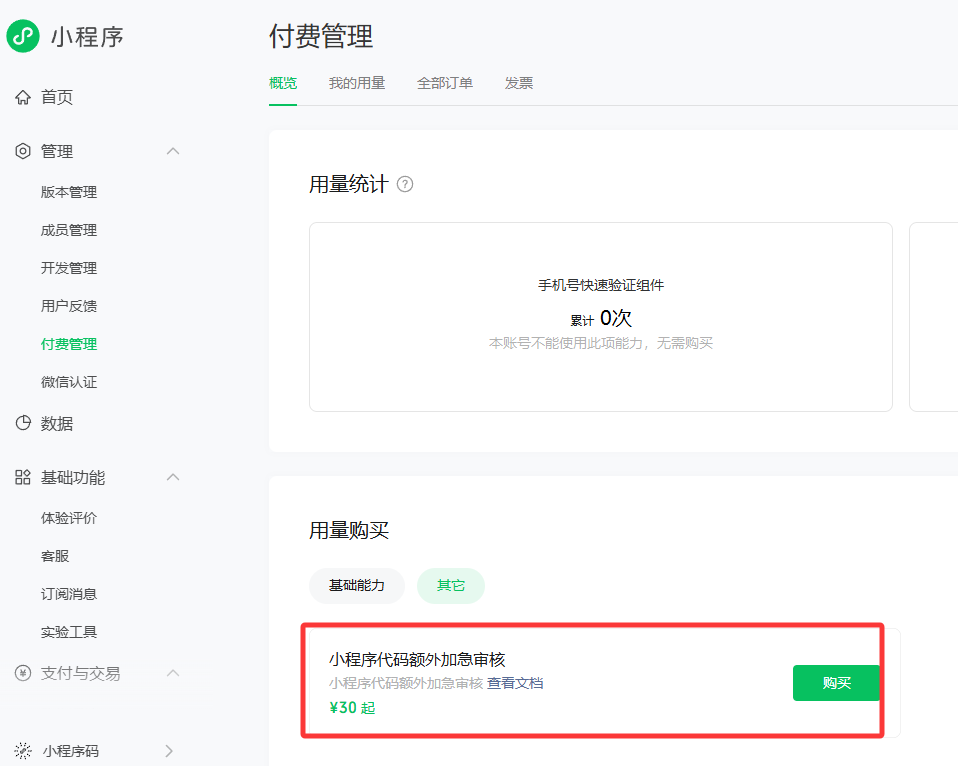Click the Mini Program code icon beside 小程序码

[x=23, y=751]
